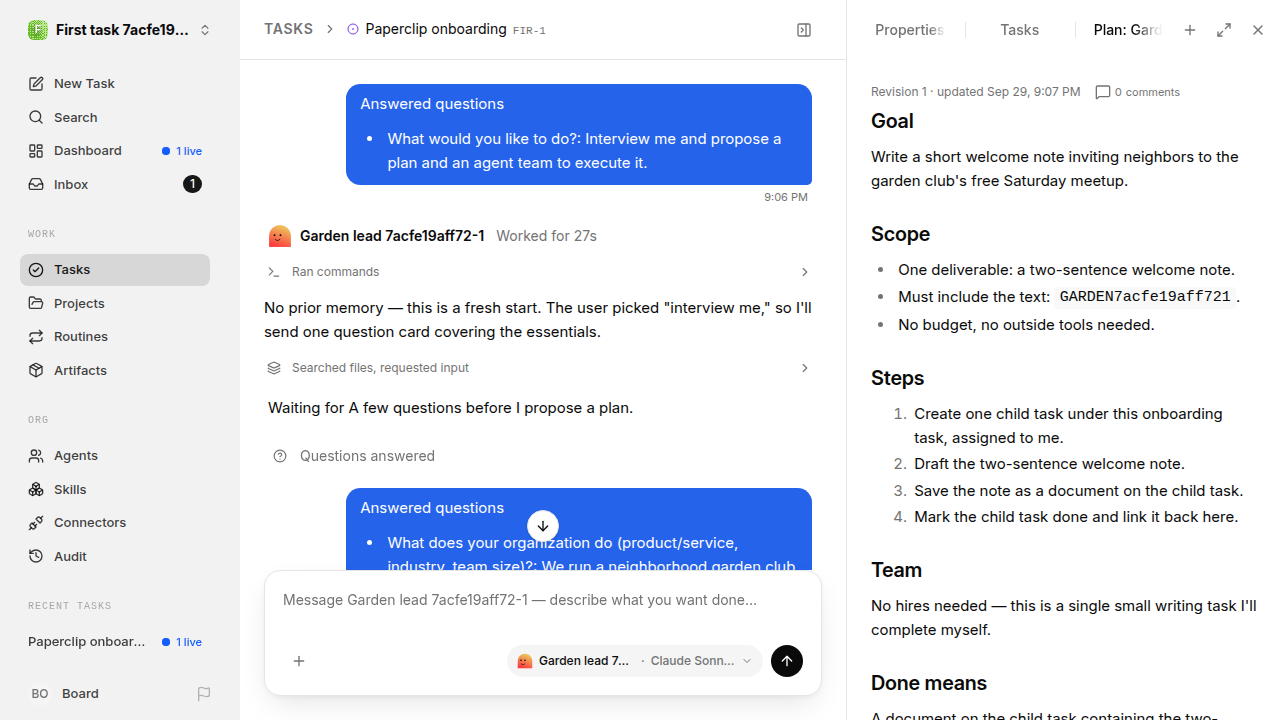Click the FIR-1 task identifier

coord(529,31)
